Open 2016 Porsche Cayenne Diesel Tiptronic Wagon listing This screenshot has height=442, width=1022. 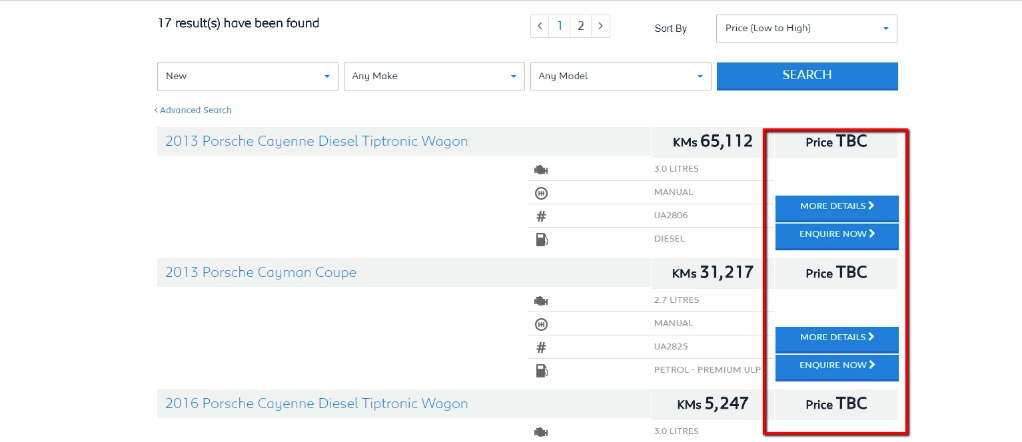coord(316,404)
